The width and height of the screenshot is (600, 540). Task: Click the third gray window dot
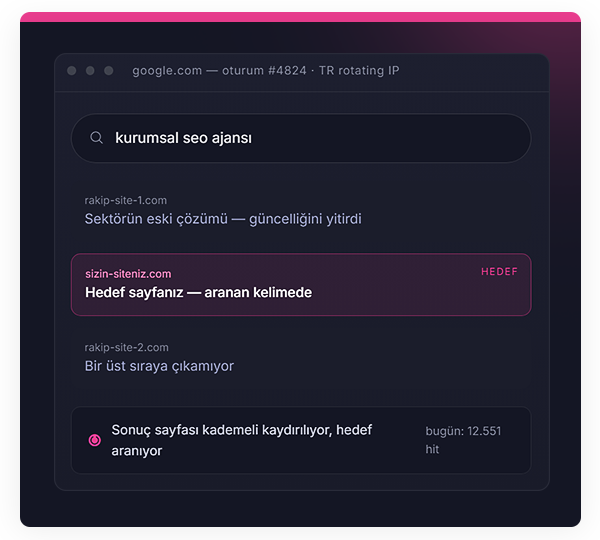pyautogui.click(x=109, y=70)
